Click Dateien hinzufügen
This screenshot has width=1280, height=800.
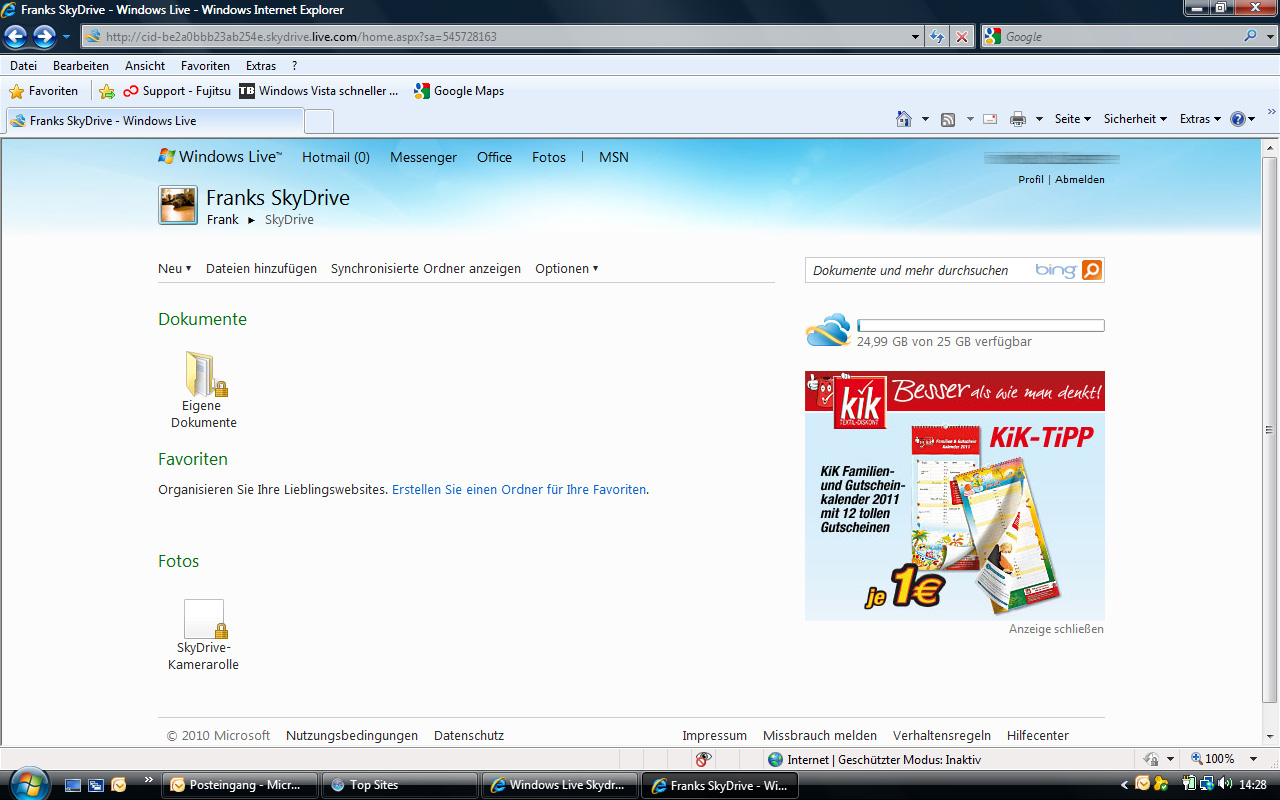[x=261, y=269]
